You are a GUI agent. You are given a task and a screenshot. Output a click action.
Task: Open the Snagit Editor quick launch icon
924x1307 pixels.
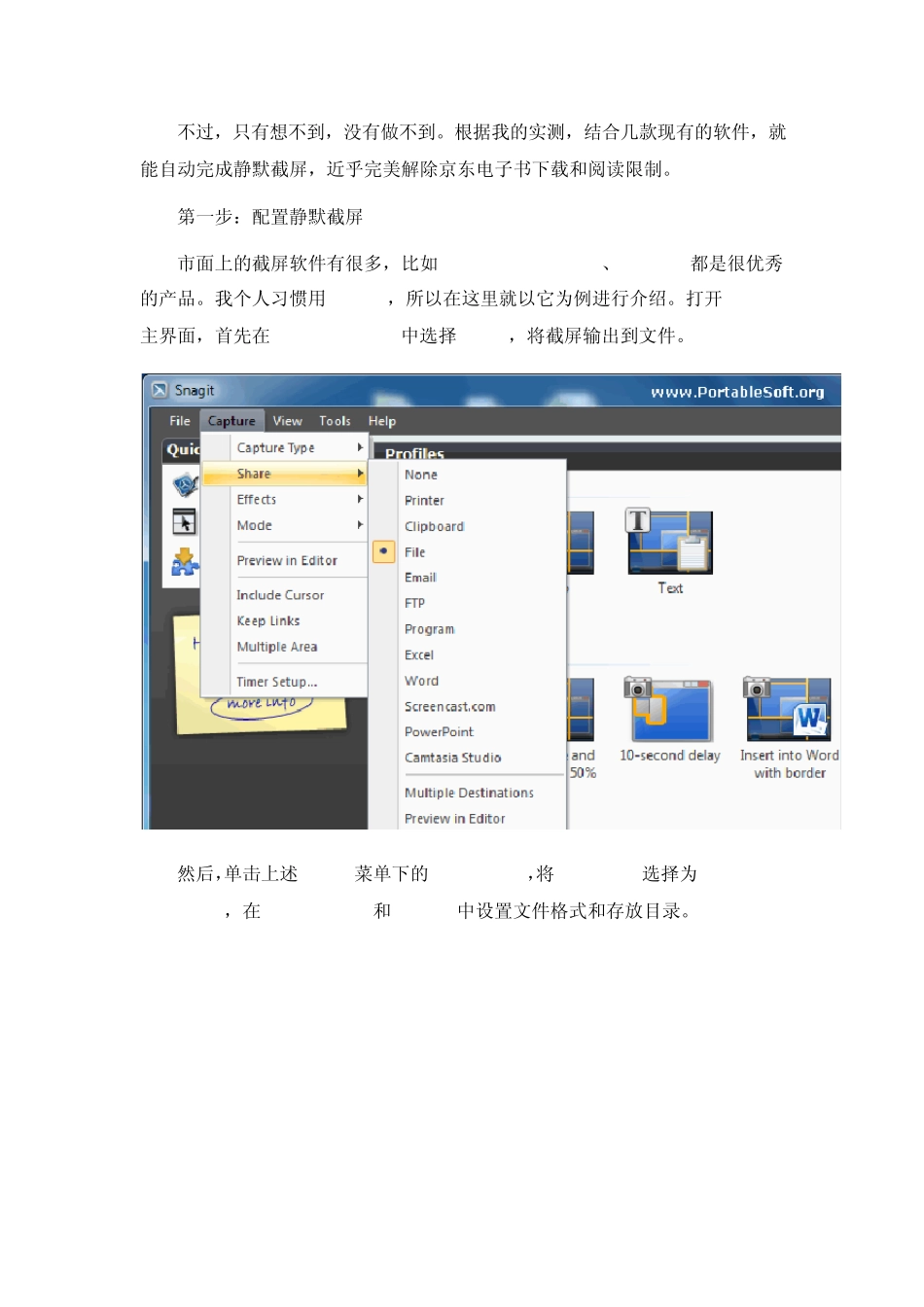click(185, 483)
